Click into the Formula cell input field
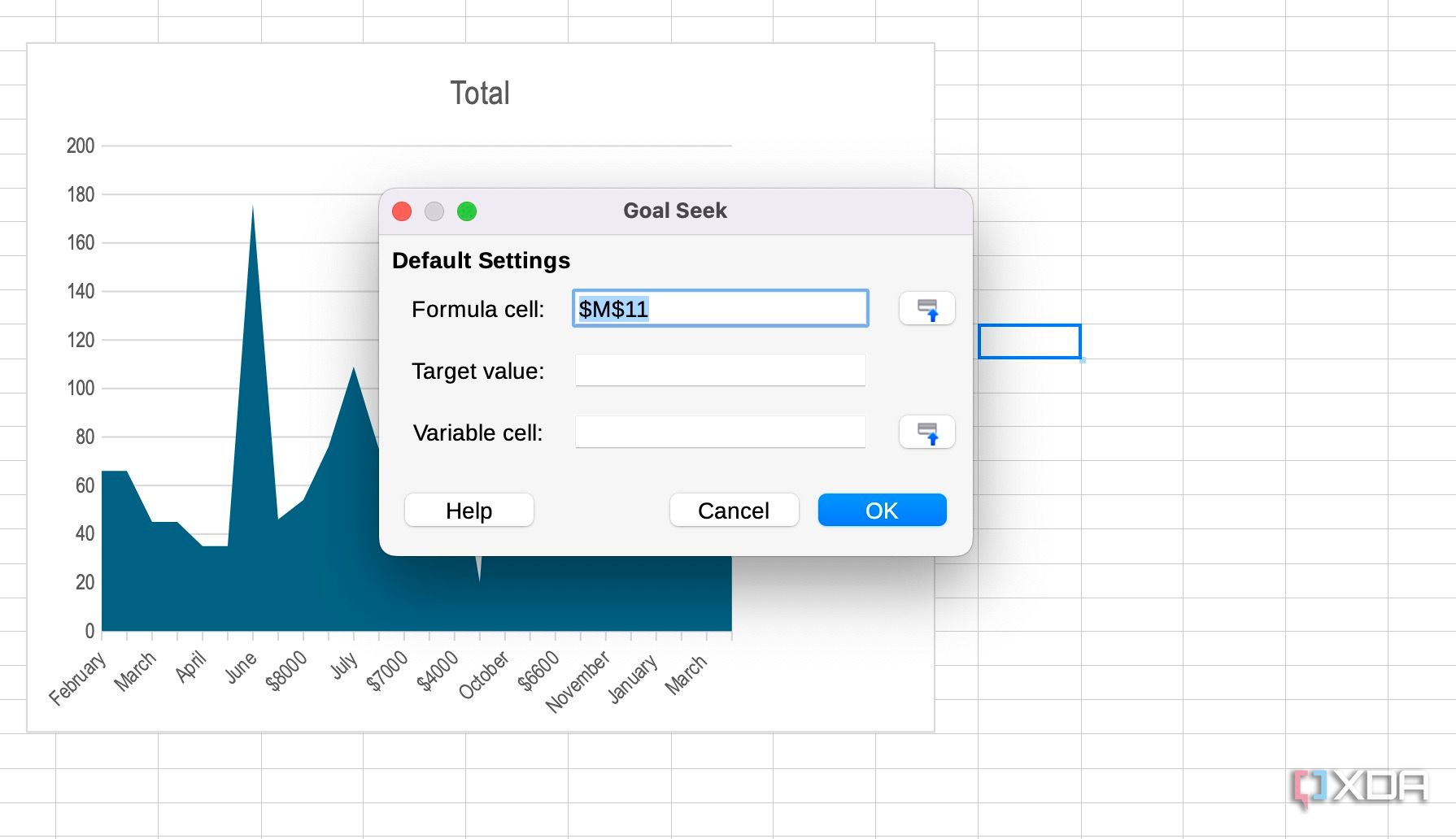1456x839 pixels. pos(721,309)
